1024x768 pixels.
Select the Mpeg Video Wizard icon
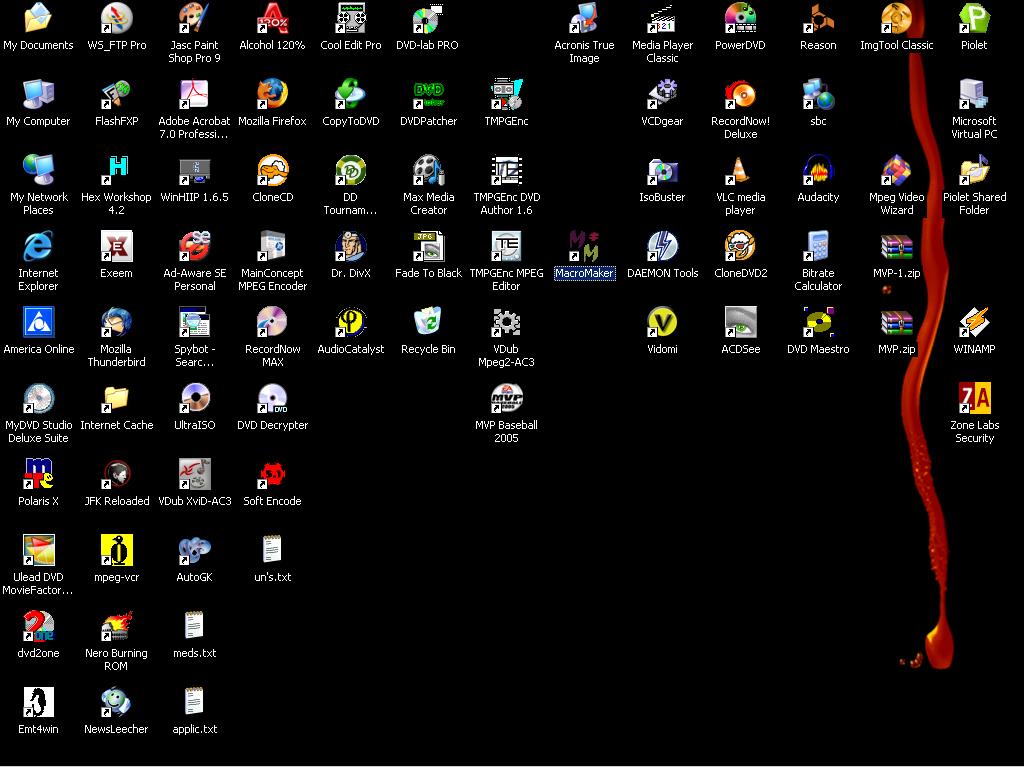point(897,170)
